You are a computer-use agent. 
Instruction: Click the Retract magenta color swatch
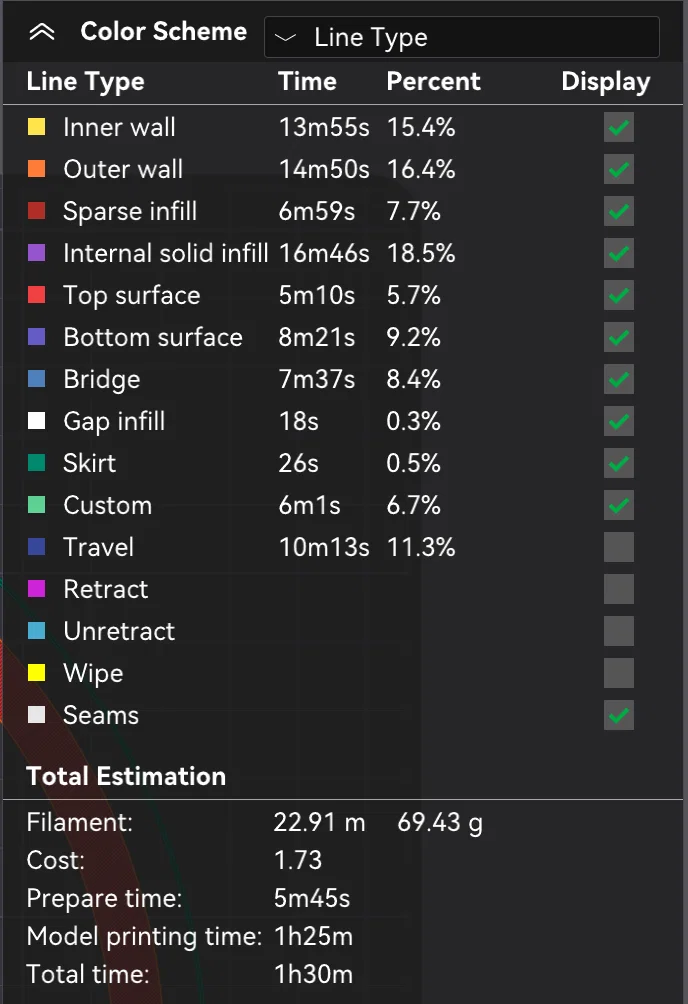tap(37, 589)
